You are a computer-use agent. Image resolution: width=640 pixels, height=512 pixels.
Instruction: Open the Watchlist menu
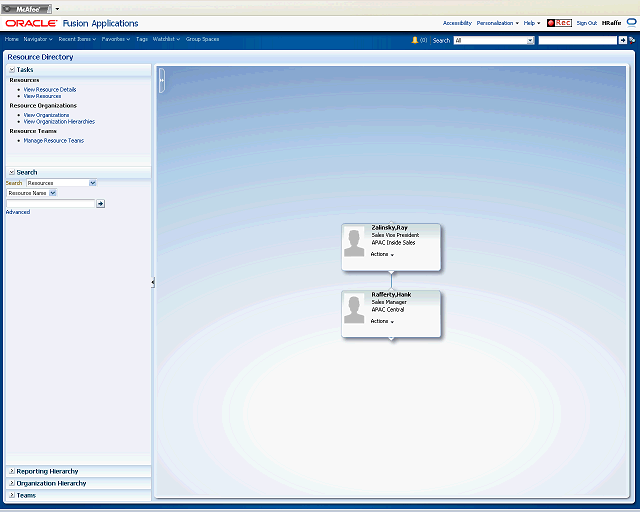(166, 39)
